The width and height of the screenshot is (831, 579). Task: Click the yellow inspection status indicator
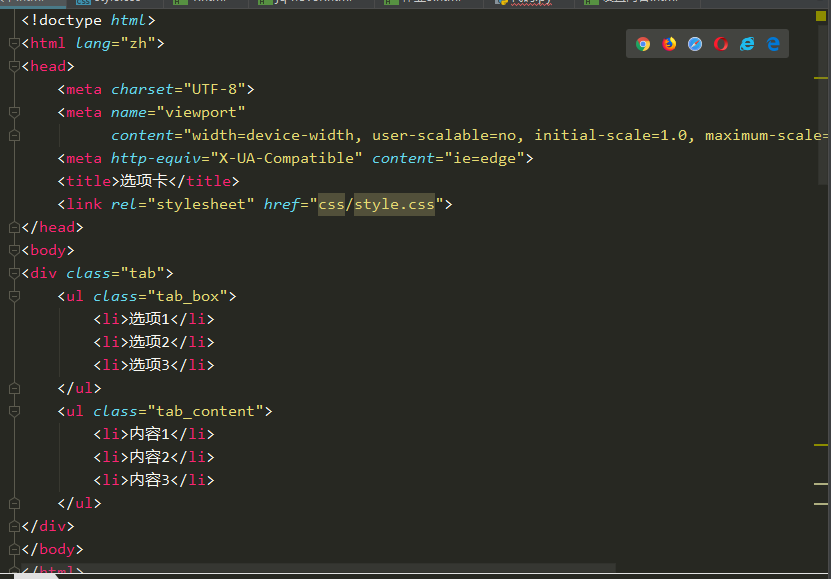pyautogui.click(x=821, y=16)
